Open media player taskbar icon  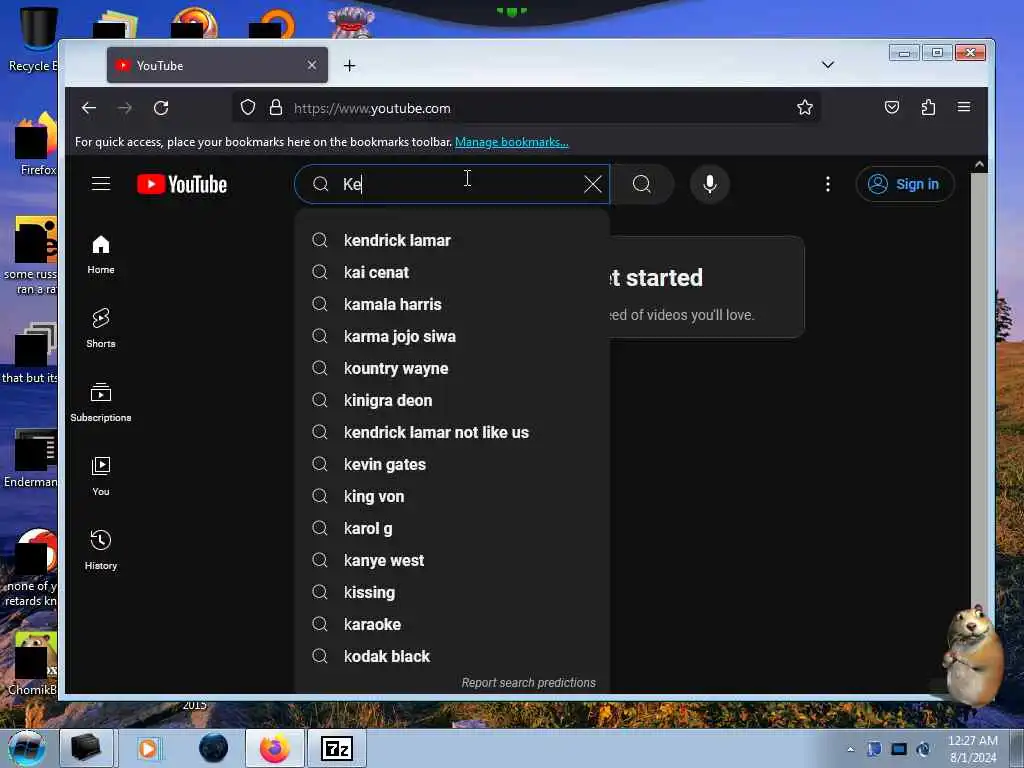click(148, 748)
